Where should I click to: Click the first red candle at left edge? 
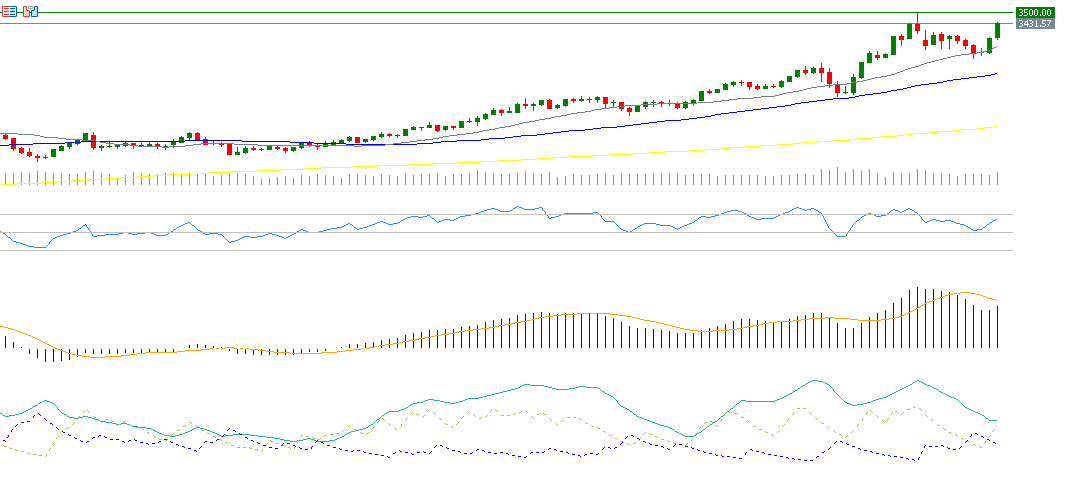coord(6,137)
